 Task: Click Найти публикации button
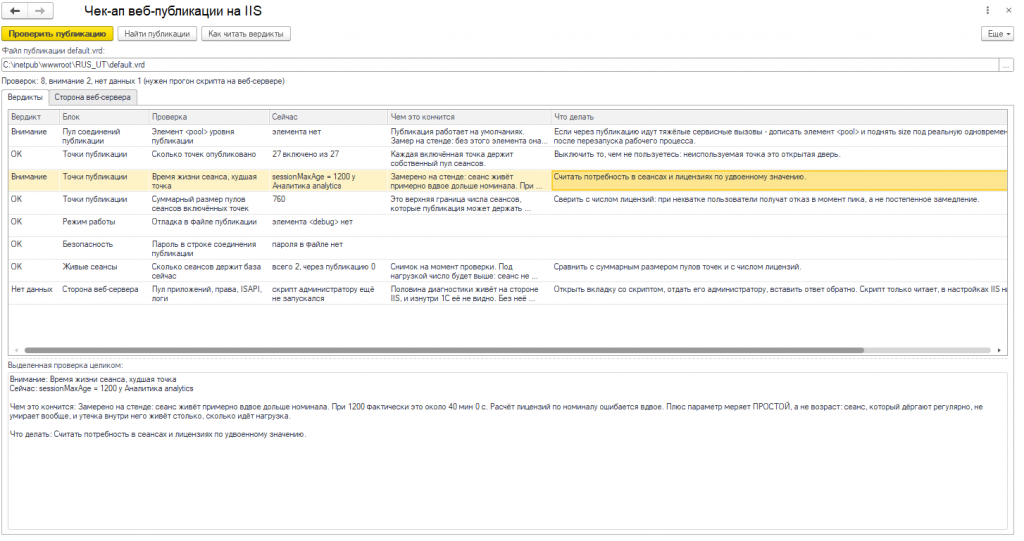[x=157, y=34]
